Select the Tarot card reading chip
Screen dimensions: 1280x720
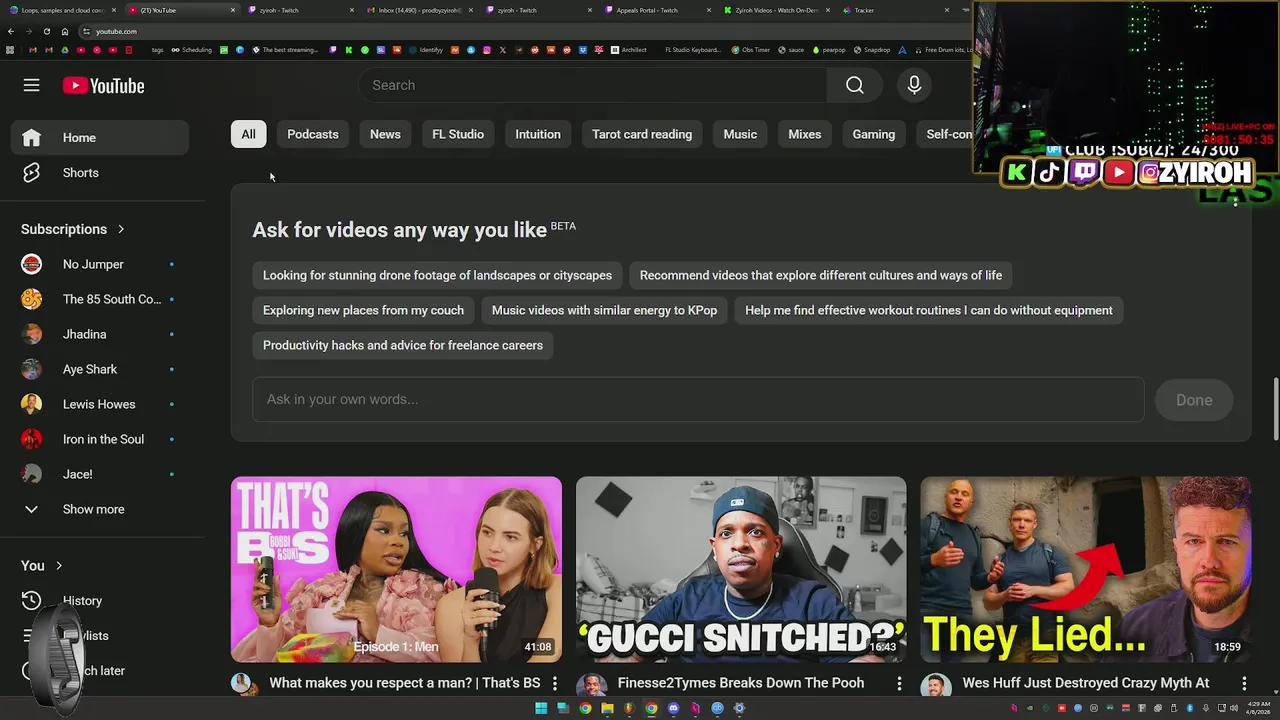click(642, 134)
